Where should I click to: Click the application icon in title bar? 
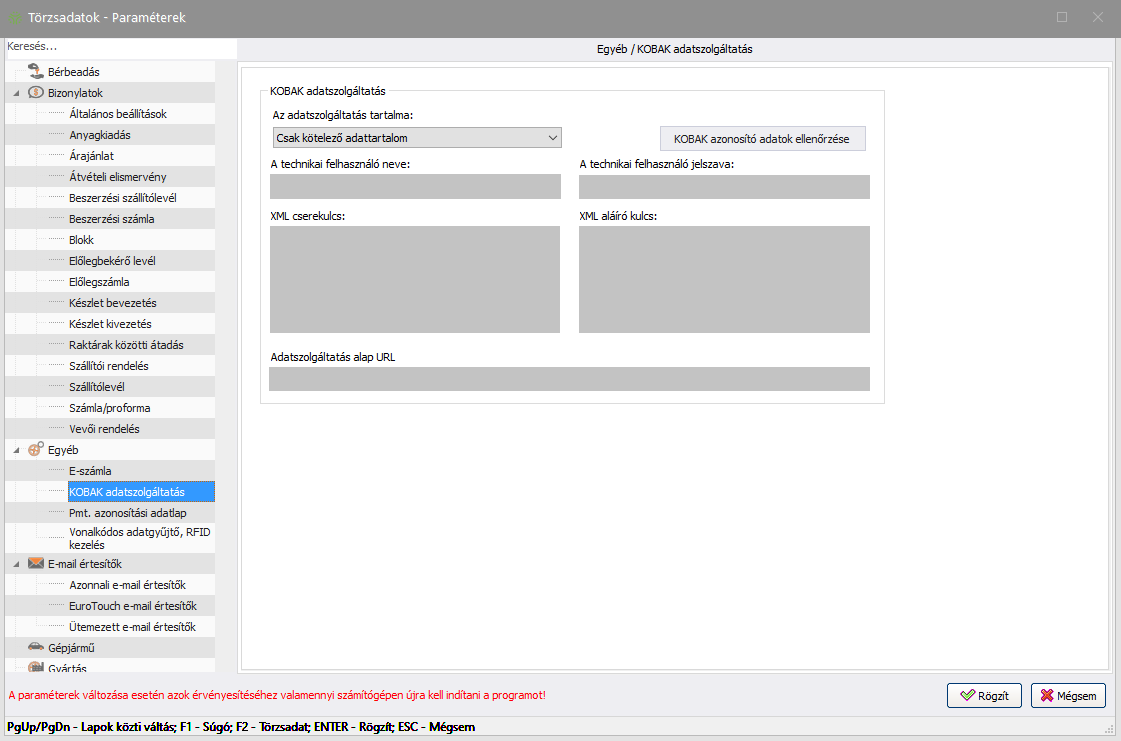(x=15, y=18)
